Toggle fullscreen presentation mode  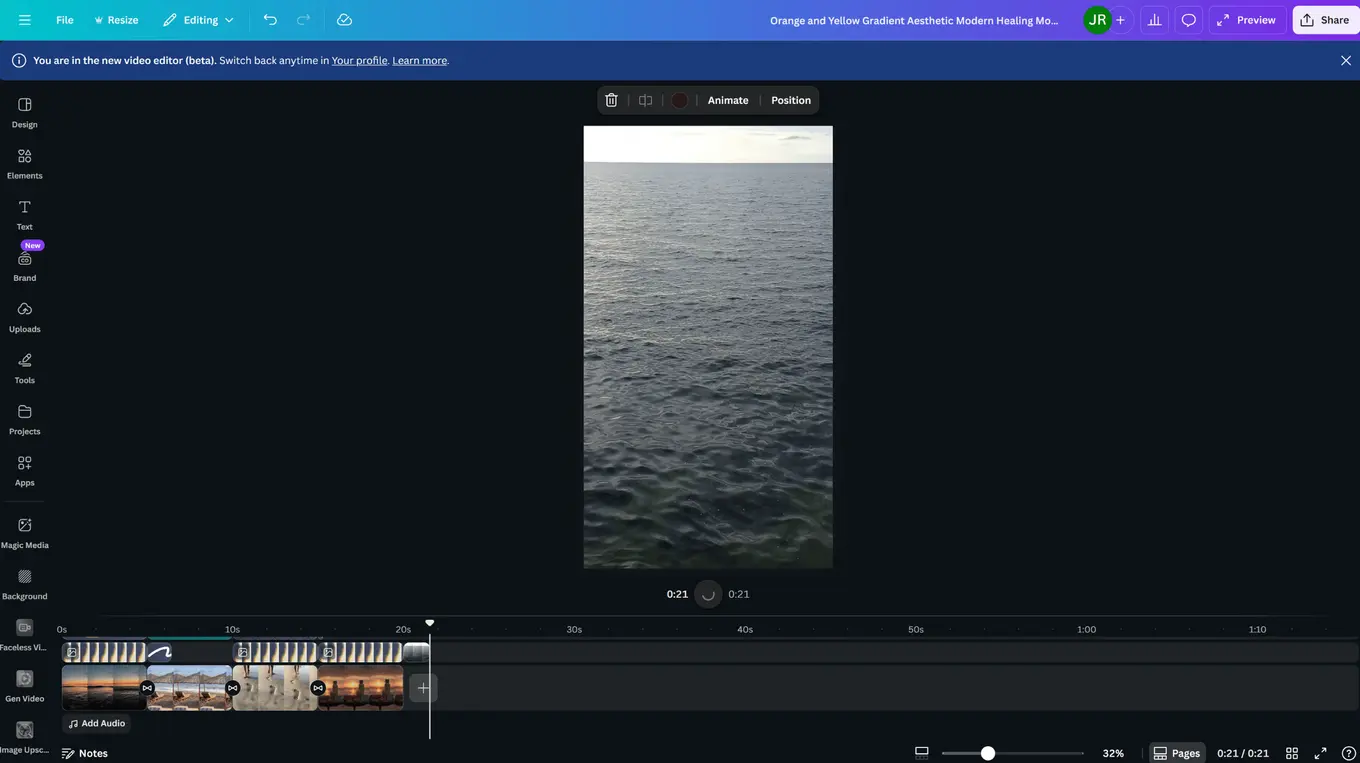click(1320, 753)
